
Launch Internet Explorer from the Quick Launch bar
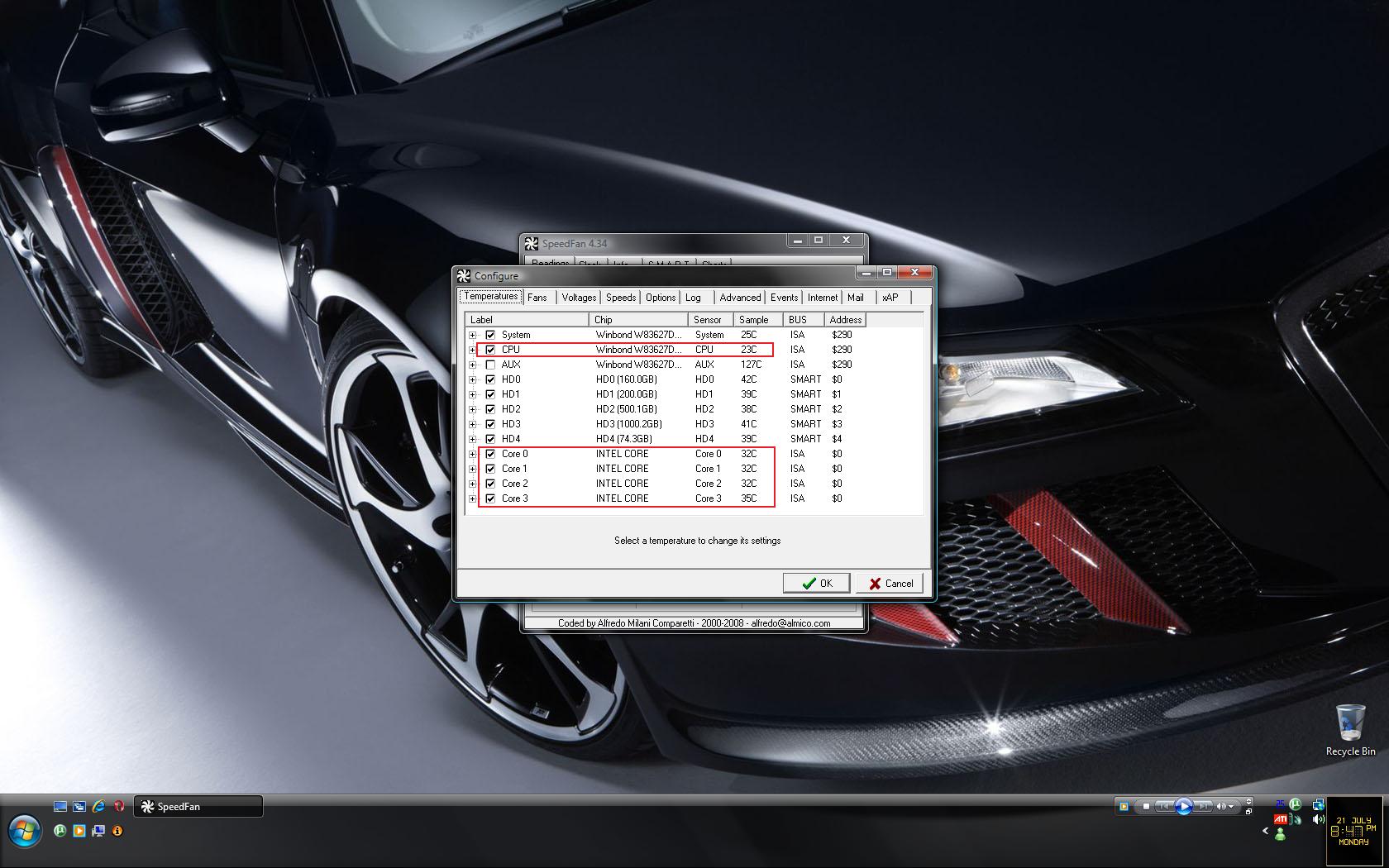(98, 805)
